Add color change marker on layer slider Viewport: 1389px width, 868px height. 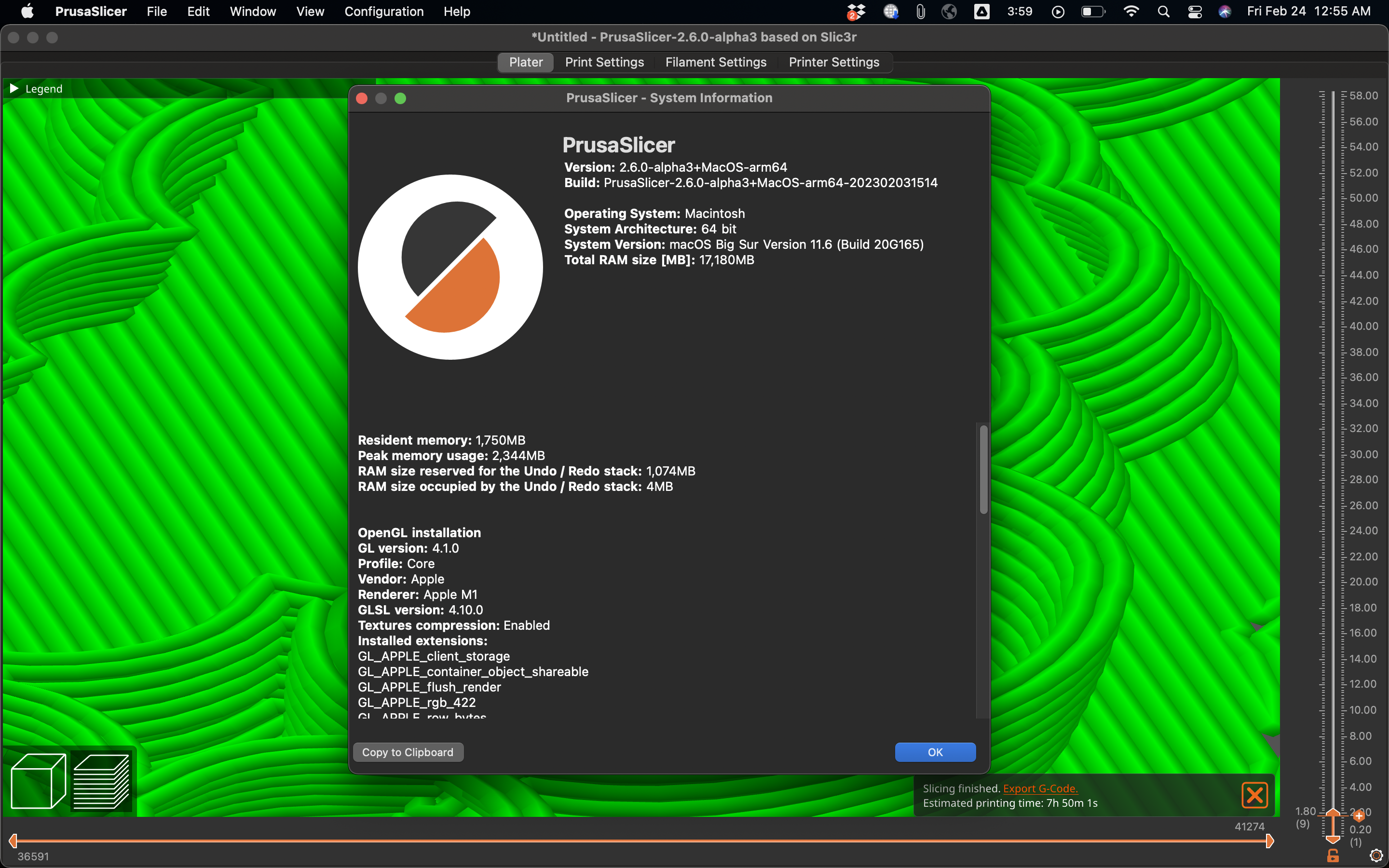click(1359, 816)
